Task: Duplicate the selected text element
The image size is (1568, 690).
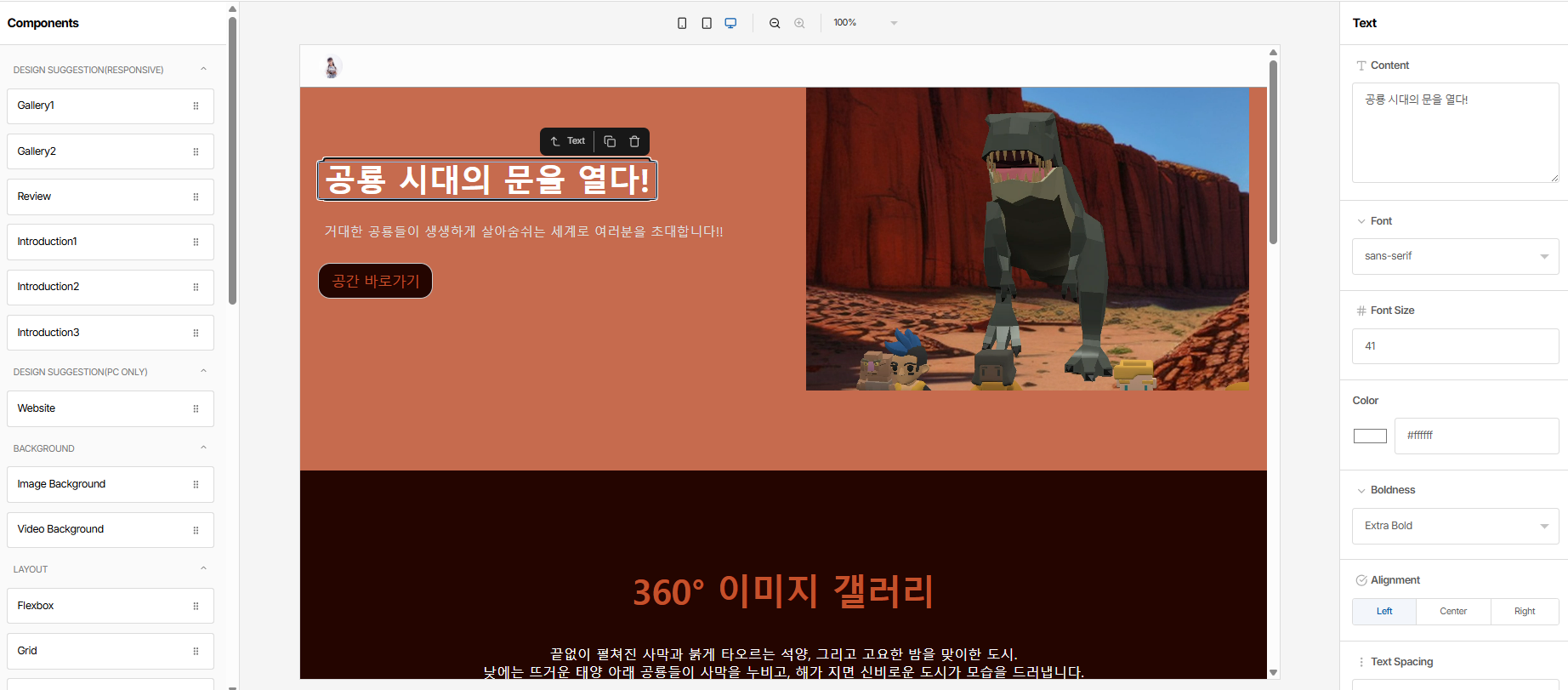Action: 610,141
